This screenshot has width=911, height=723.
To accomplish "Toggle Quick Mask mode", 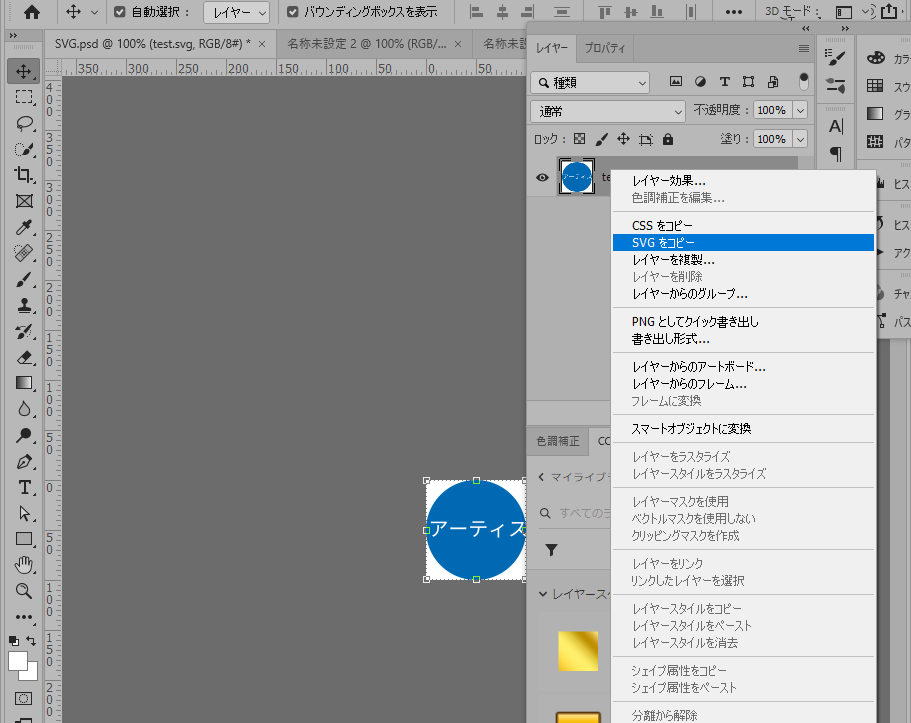I will (23, 698).
